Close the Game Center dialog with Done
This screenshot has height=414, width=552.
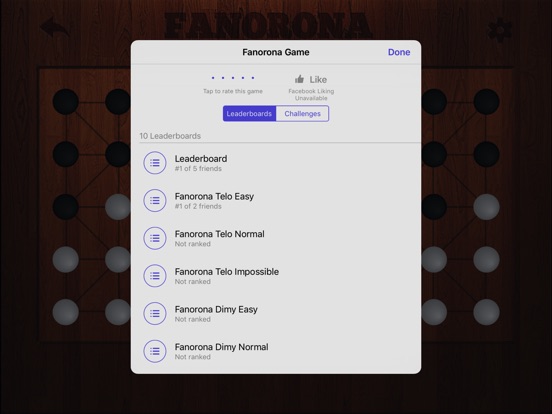click(x=399, y=52)
